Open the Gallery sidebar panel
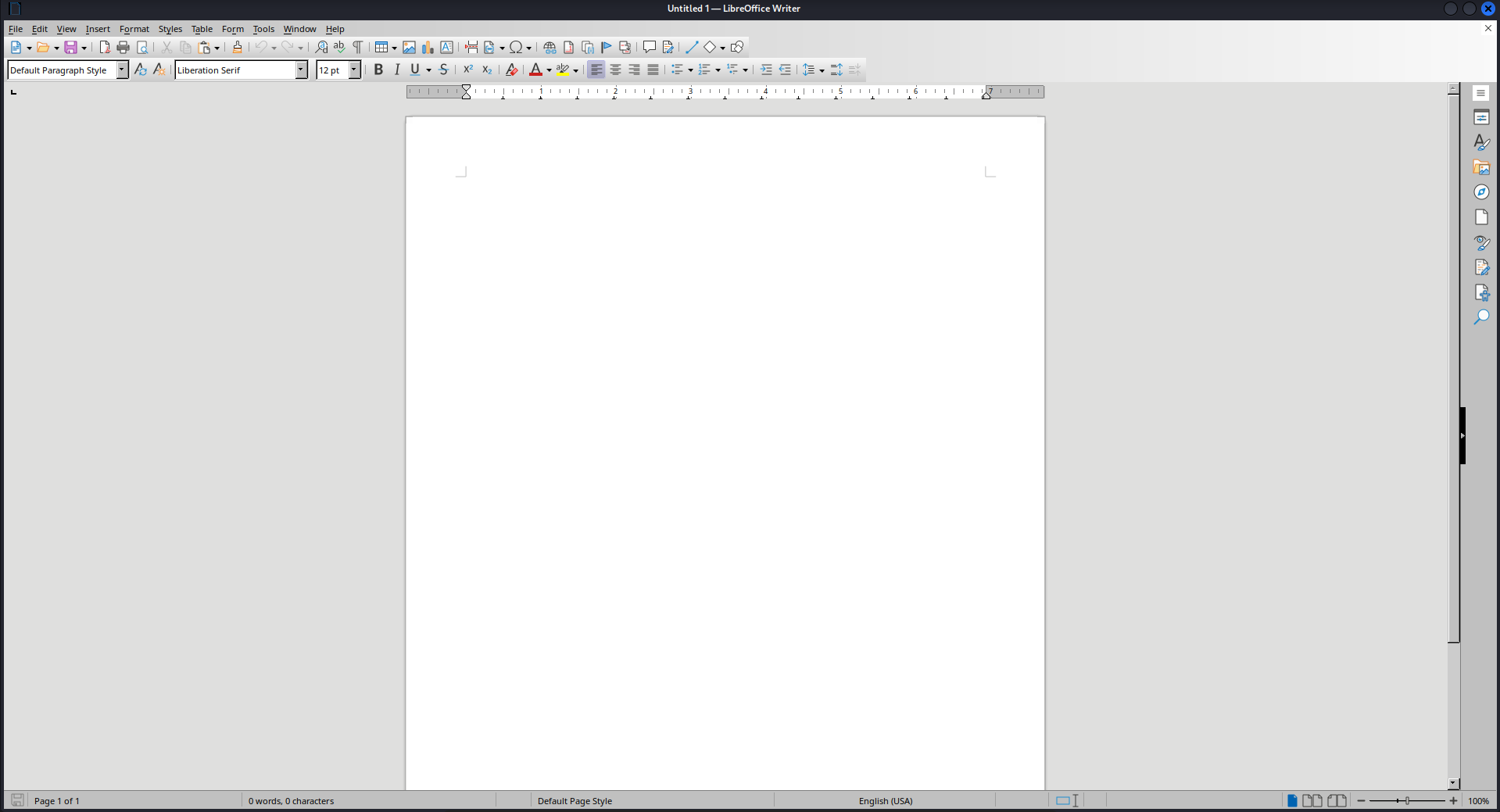The image size is (1500, 812). [x=1481, y=167]
